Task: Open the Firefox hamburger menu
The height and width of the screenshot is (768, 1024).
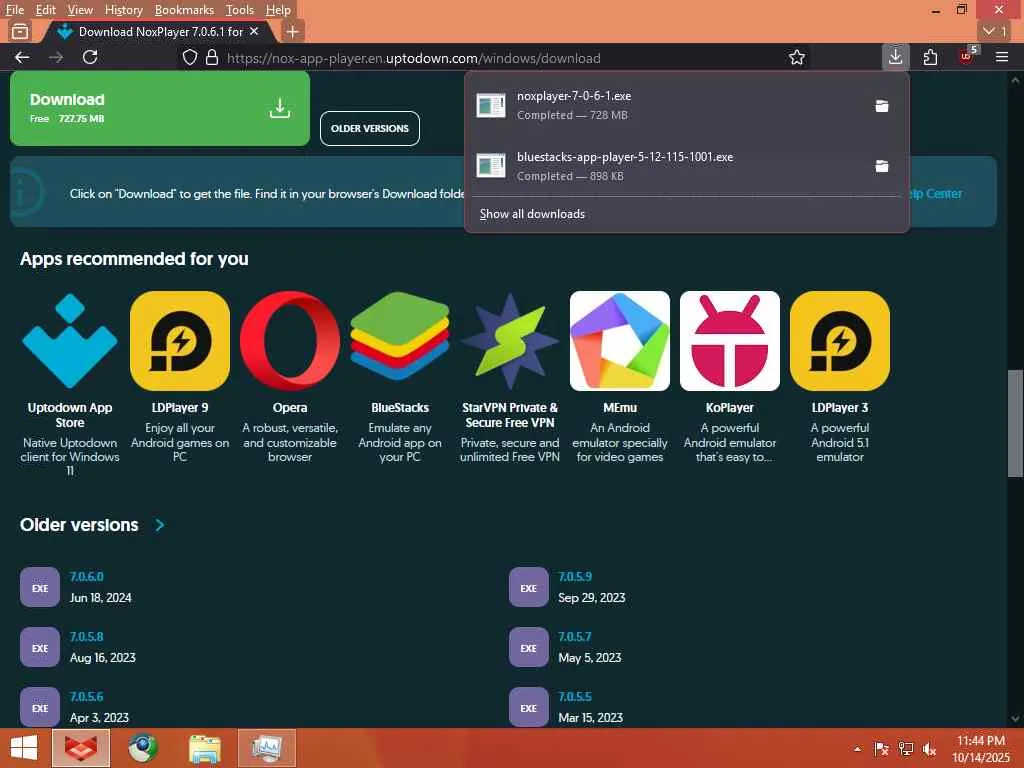Action: (x=1002, y=57)
